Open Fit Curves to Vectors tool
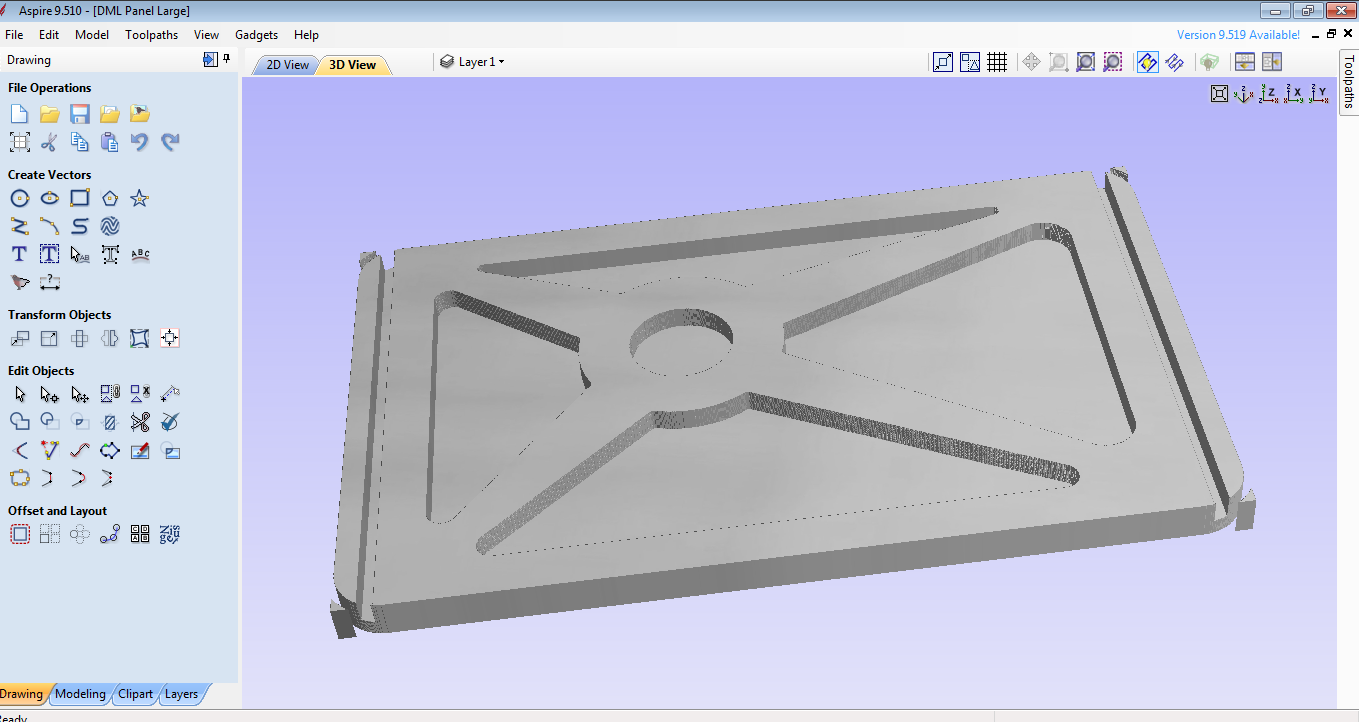The image size is (1359, 722). pos(80,450)
